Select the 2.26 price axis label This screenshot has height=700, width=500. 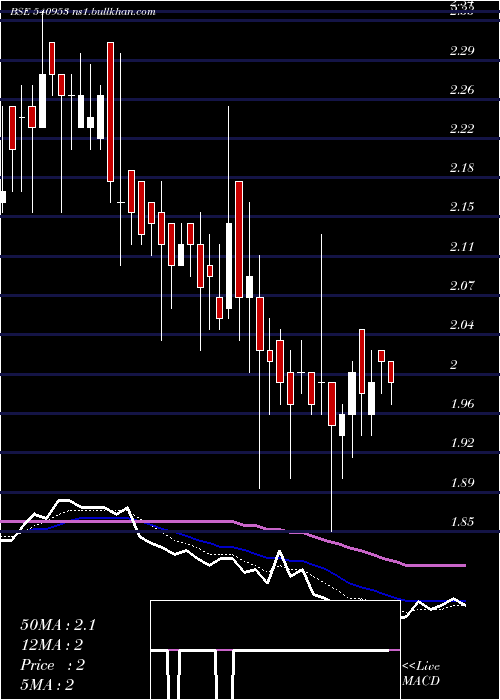coord(462,90)
